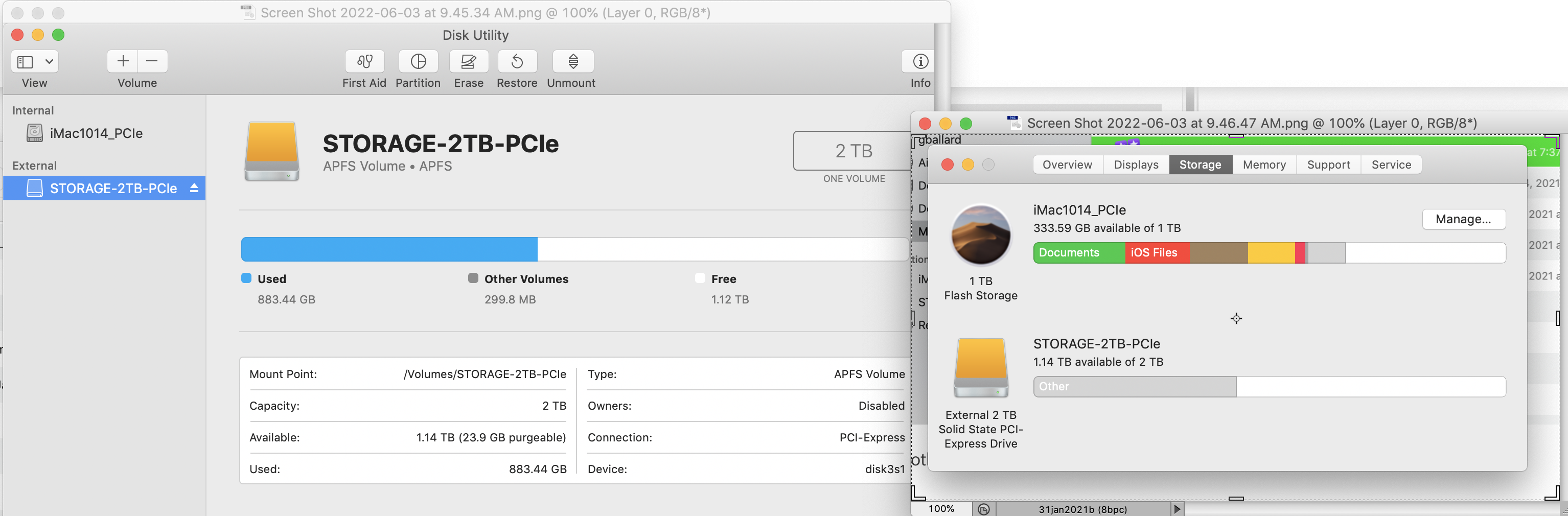1568x516 pixels.
Task: Click the Available 1.14 TB value
Action: pos(491,437)
